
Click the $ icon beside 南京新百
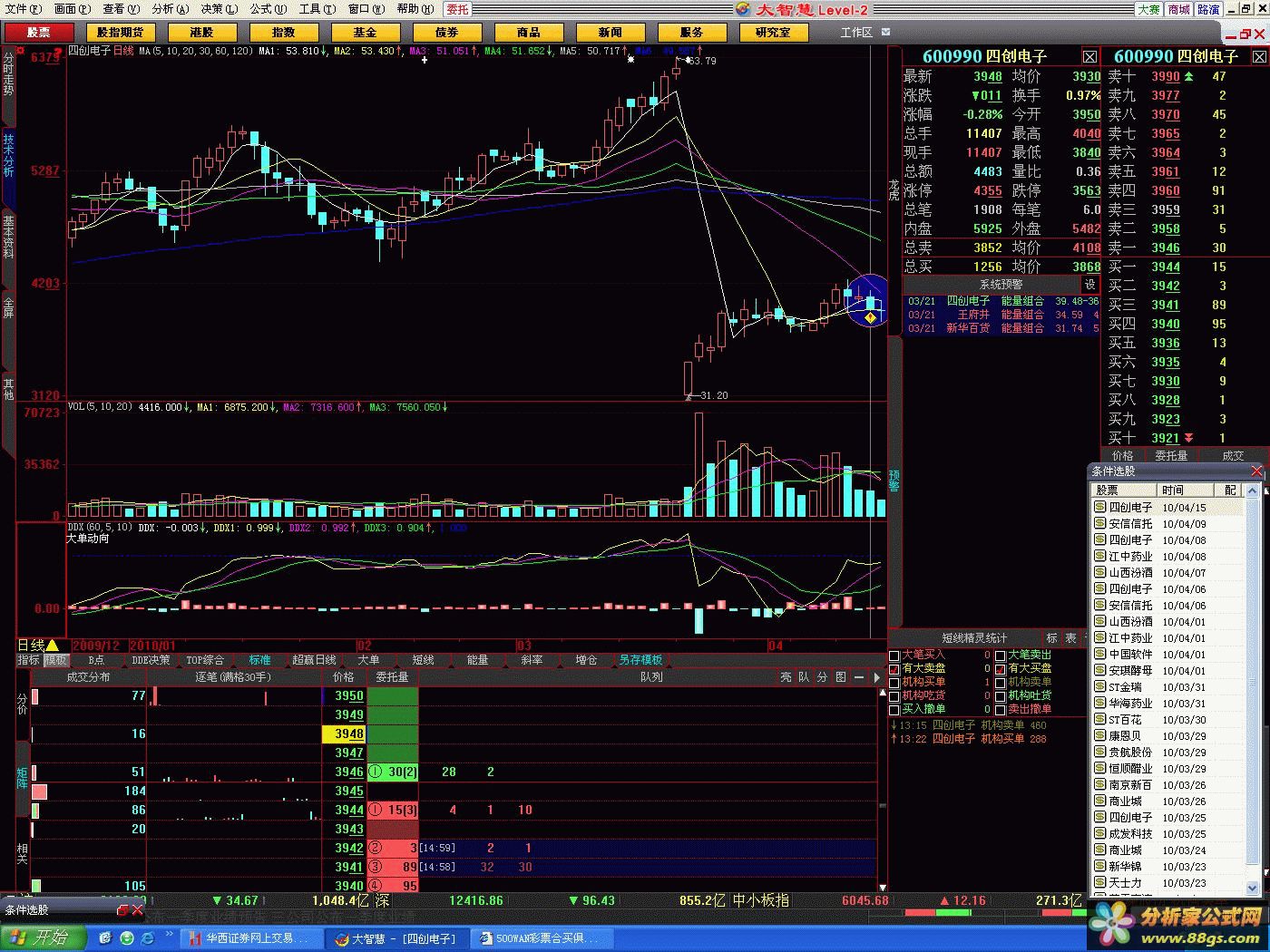pyautogui.click(x=1099, y=785)
